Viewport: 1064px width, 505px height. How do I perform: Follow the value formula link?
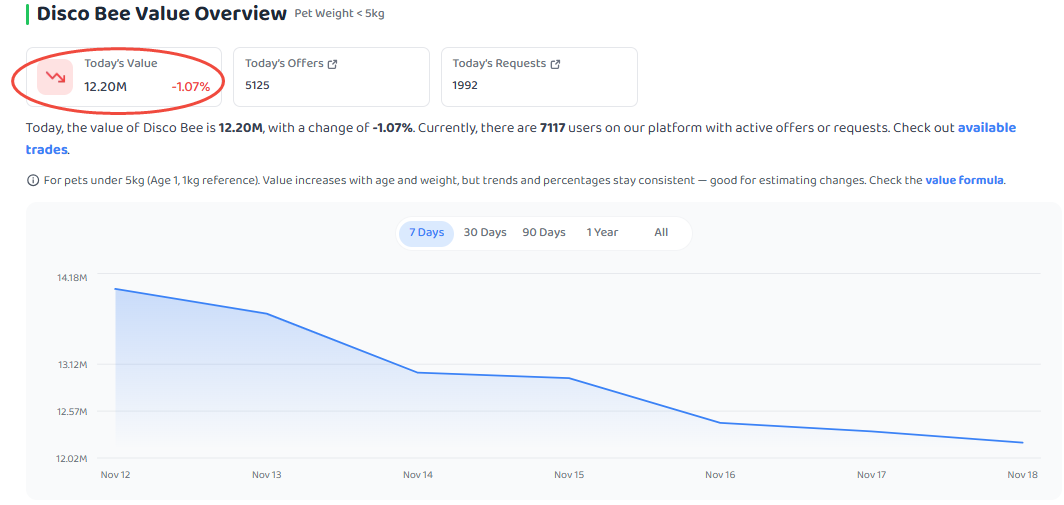point(964,181)
